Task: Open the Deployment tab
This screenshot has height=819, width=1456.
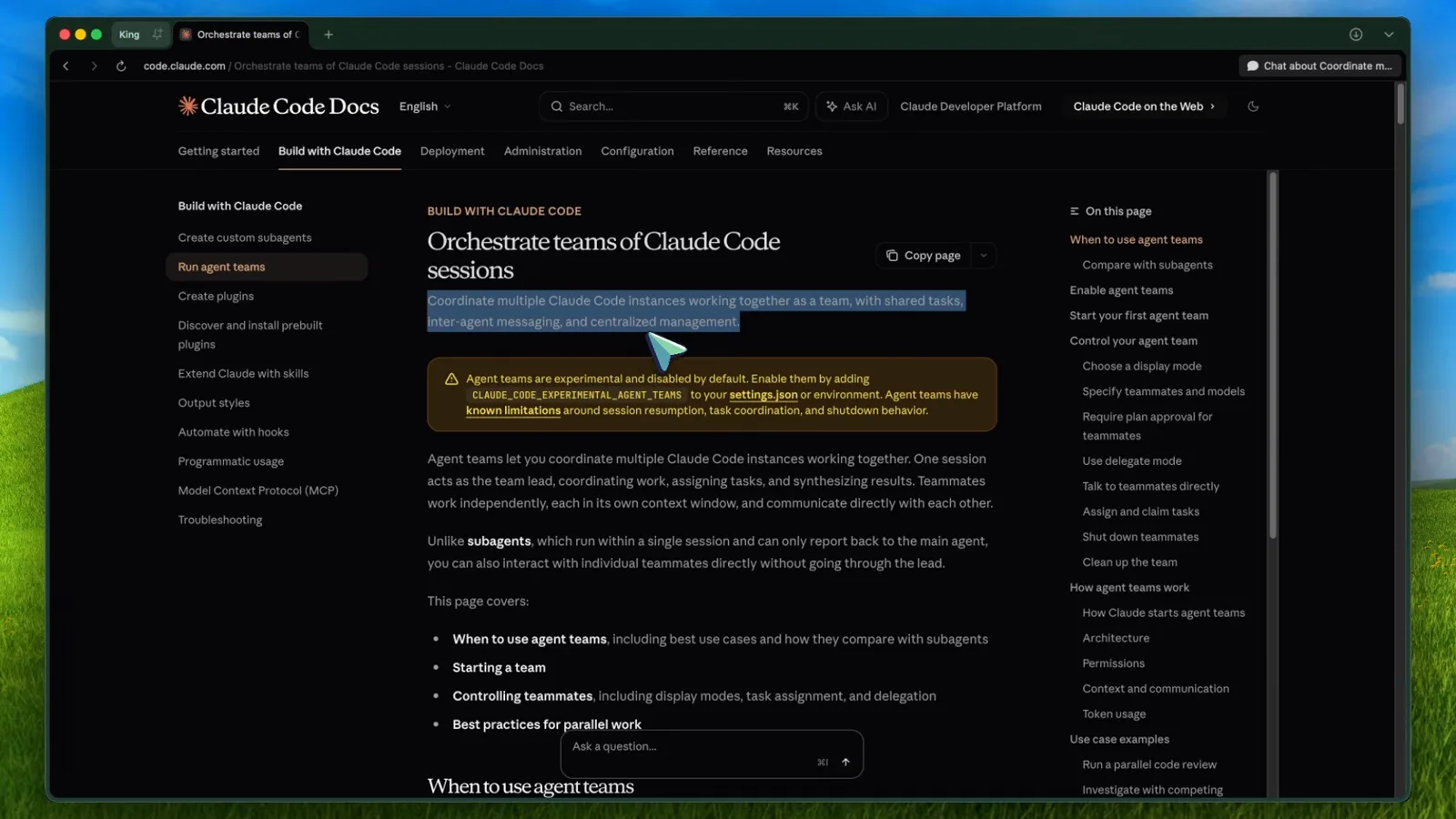Action: click(452, 151)
